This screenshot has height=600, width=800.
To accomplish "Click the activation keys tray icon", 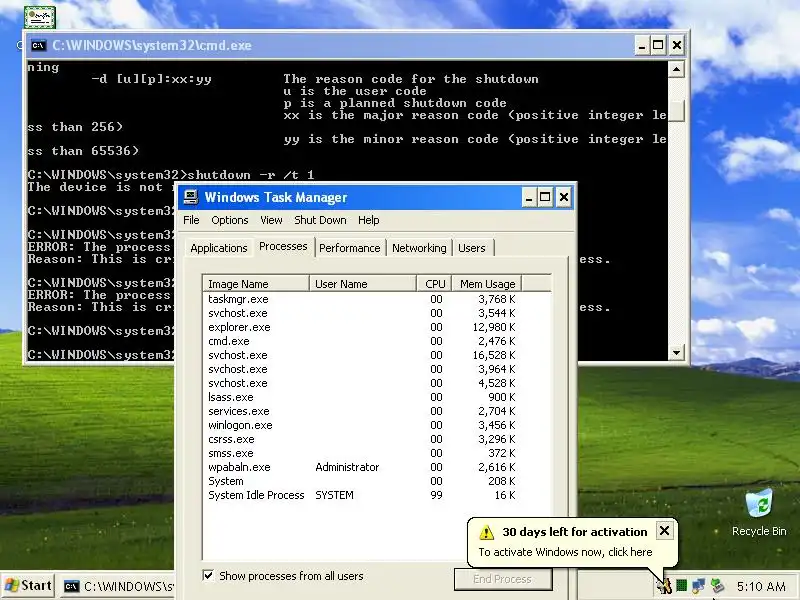I will (x=664, y=586).
